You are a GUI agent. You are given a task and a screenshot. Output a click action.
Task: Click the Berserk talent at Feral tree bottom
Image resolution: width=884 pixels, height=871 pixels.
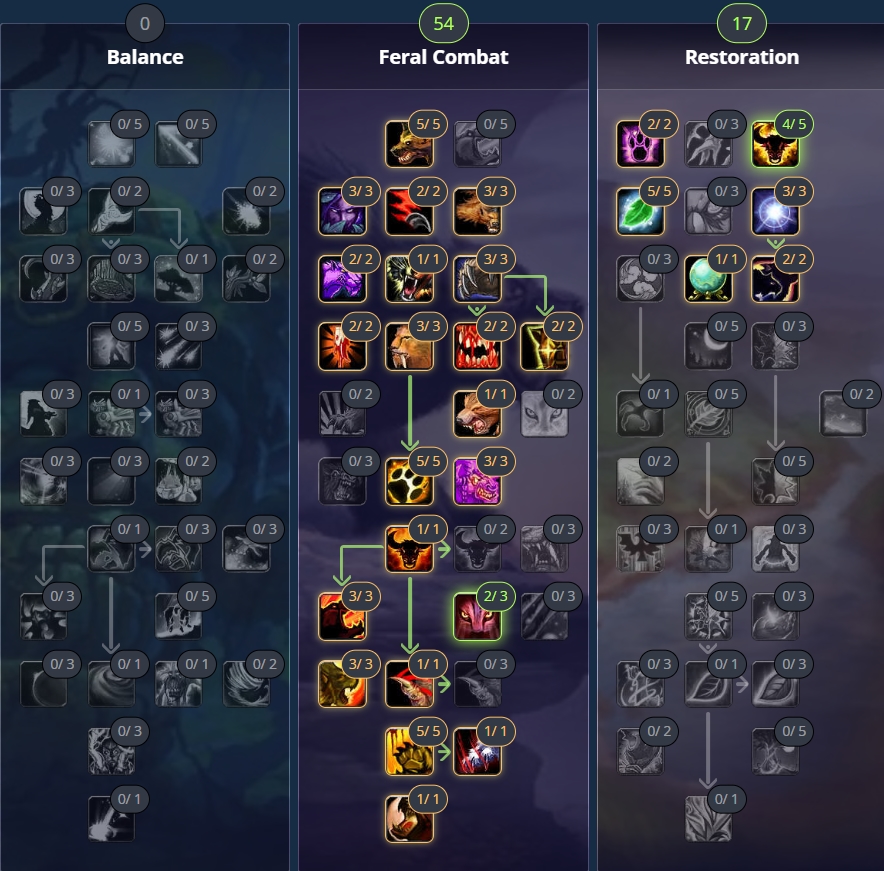tap(409, 819)
